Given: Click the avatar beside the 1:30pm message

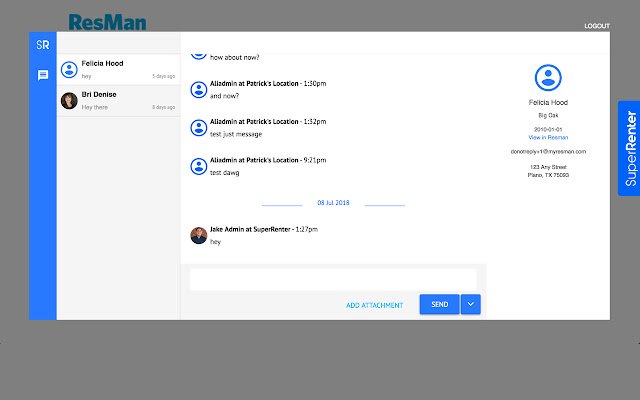Looking at the screenshot, I should [199, 89].
